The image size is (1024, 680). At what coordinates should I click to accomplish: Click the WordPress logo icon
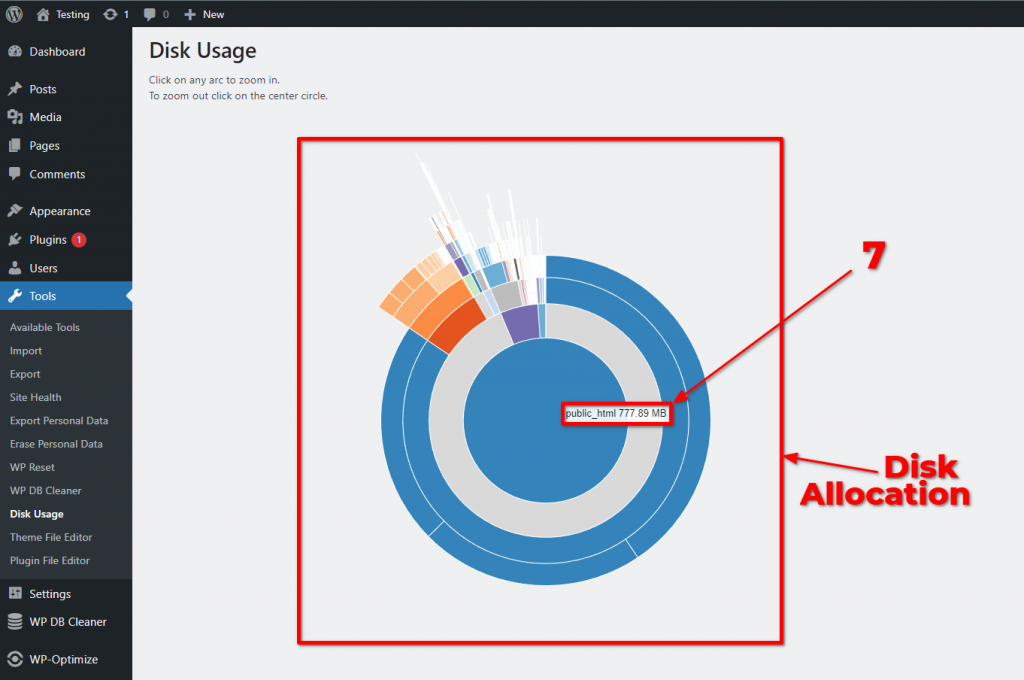pos(14,14)
